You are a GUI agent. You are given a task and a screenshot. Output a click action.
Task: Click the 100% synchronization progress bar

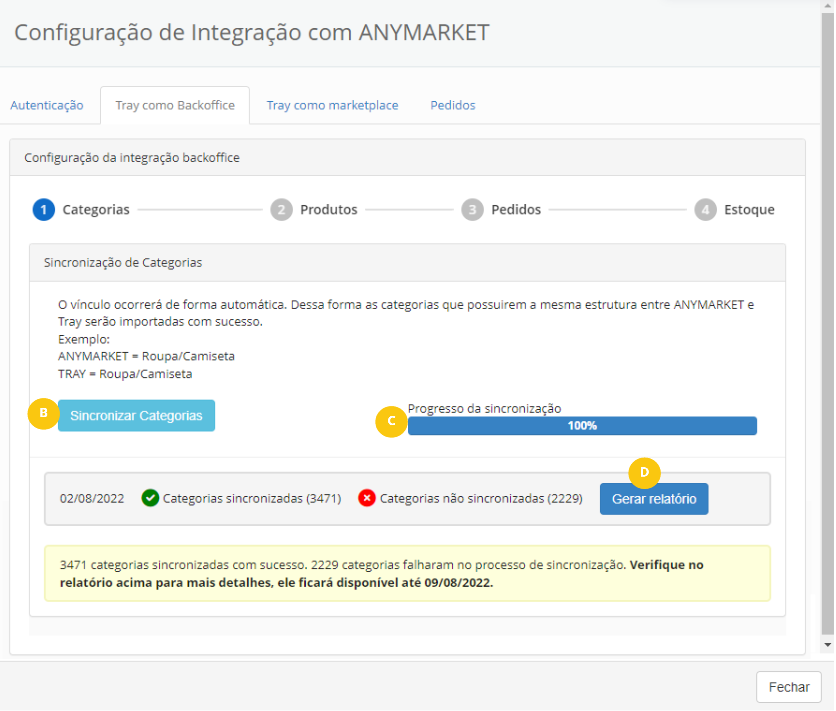pos(582,426)
